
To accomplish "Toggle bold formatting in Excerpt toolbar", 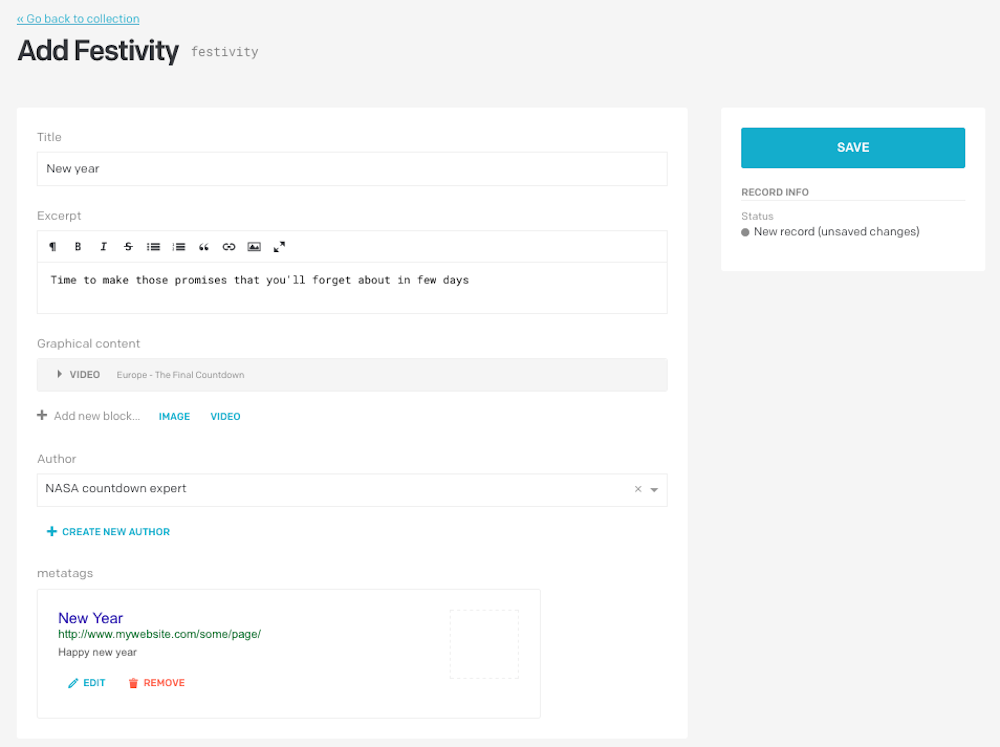I will [x=78, y=247].
